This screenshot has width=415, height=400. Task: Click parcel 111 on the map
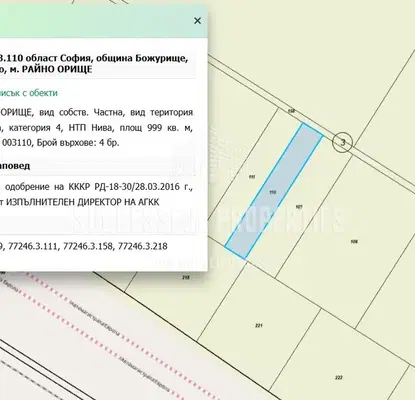(252, 177)
